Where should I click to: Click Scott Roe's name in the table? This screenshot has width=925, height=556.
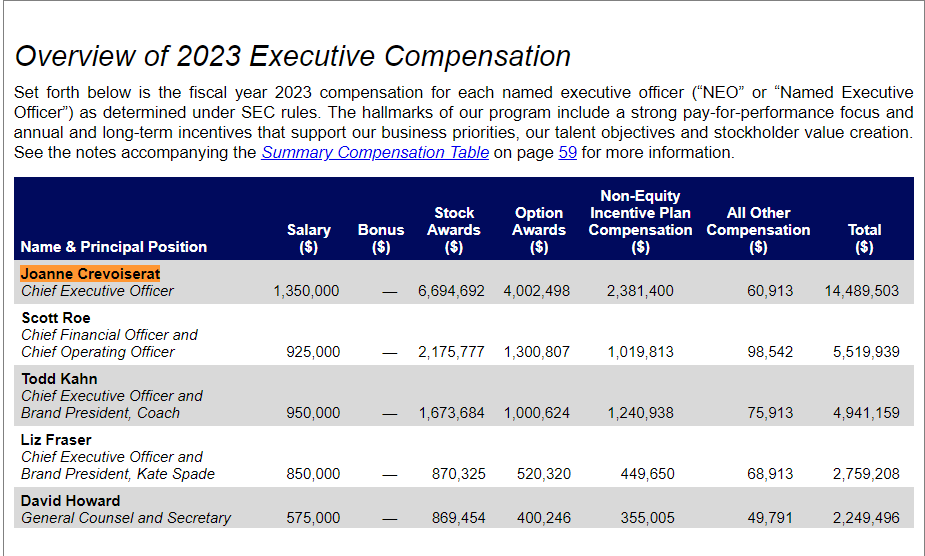[56, 318]
